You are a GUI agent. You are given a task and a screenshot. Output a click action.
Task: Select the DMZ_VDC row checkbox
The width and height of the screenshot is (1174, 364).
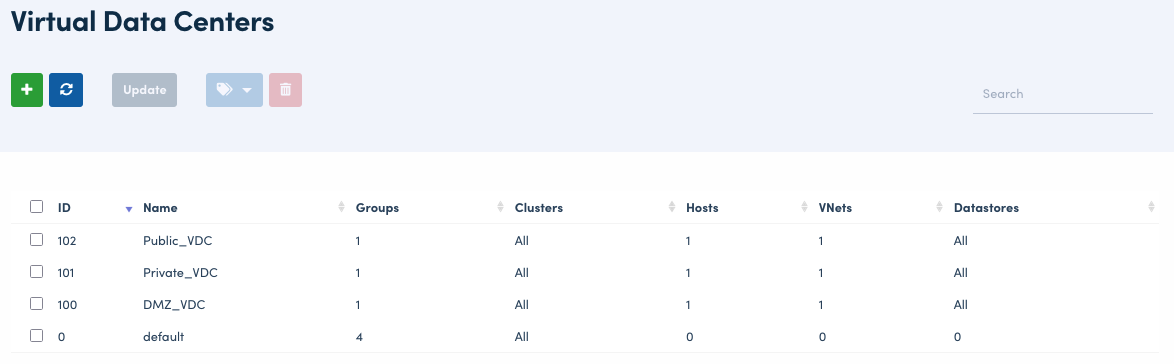click(37, 303)
